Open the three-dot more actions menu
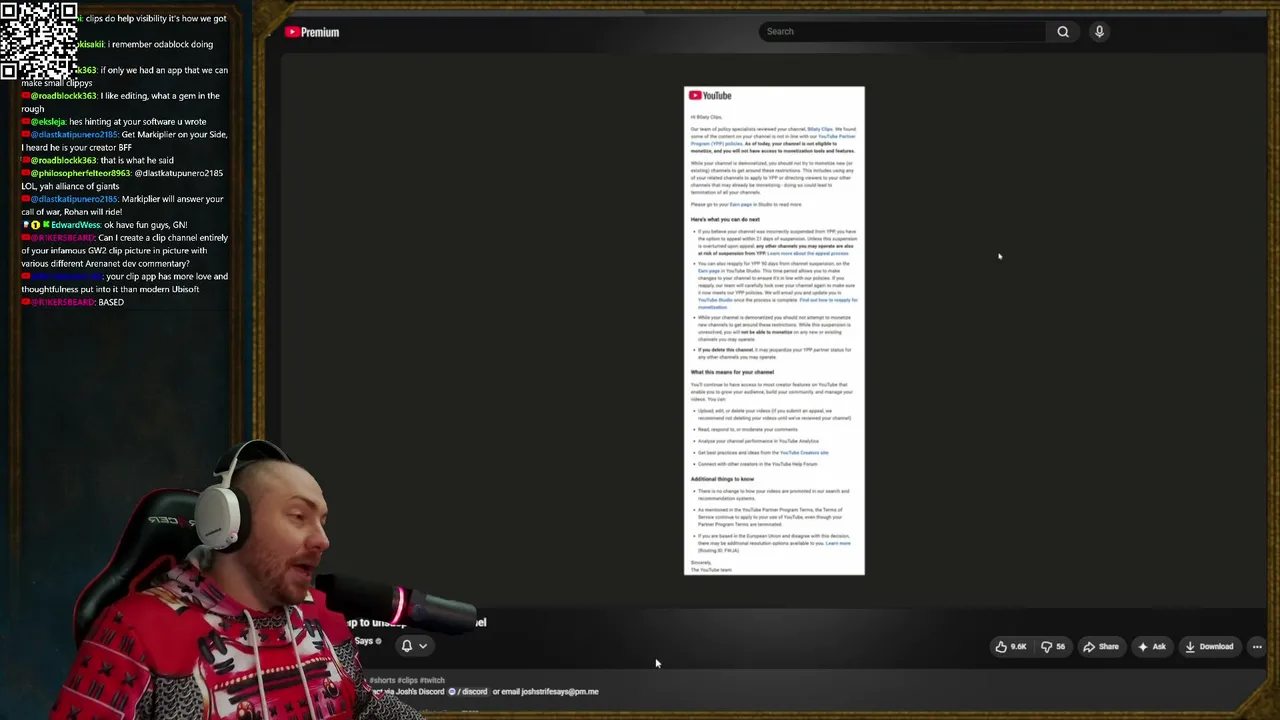 point(1257,647)
